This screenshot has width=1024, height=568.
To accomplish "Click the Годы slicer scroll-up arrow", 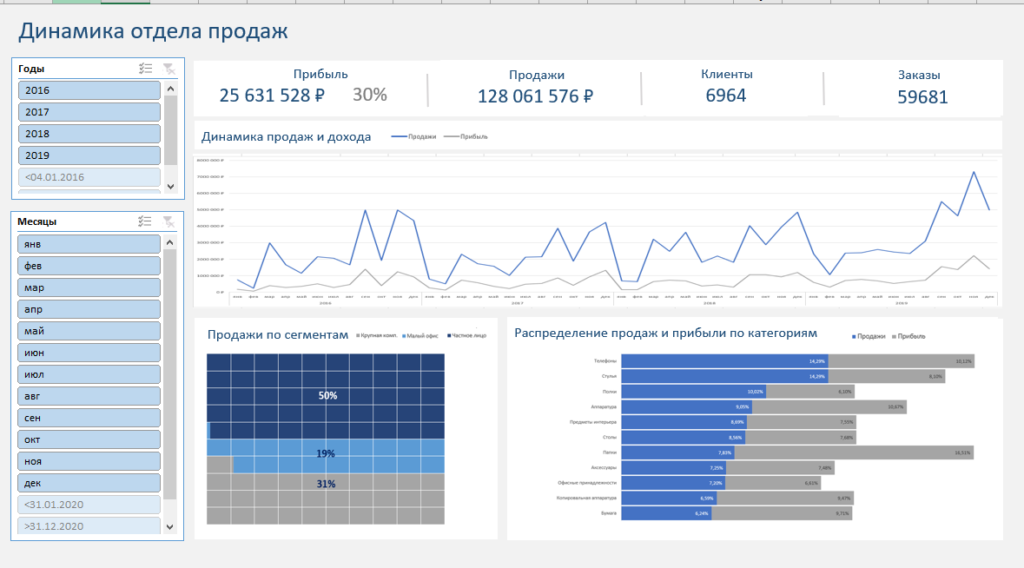I will (171, 88).
